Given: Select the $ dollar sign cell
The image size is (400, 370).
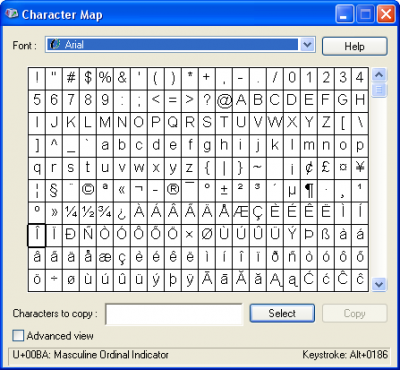Looking at the screenshot, I should [x=88, y=79].
